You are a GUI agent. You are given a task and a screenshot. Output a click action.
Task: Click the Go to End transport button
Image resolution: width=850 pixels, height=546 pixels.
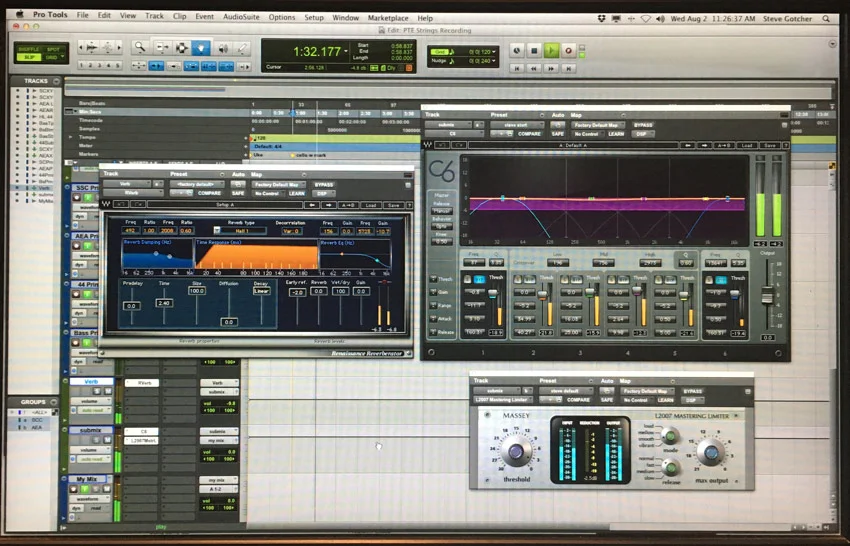point(568,68)
